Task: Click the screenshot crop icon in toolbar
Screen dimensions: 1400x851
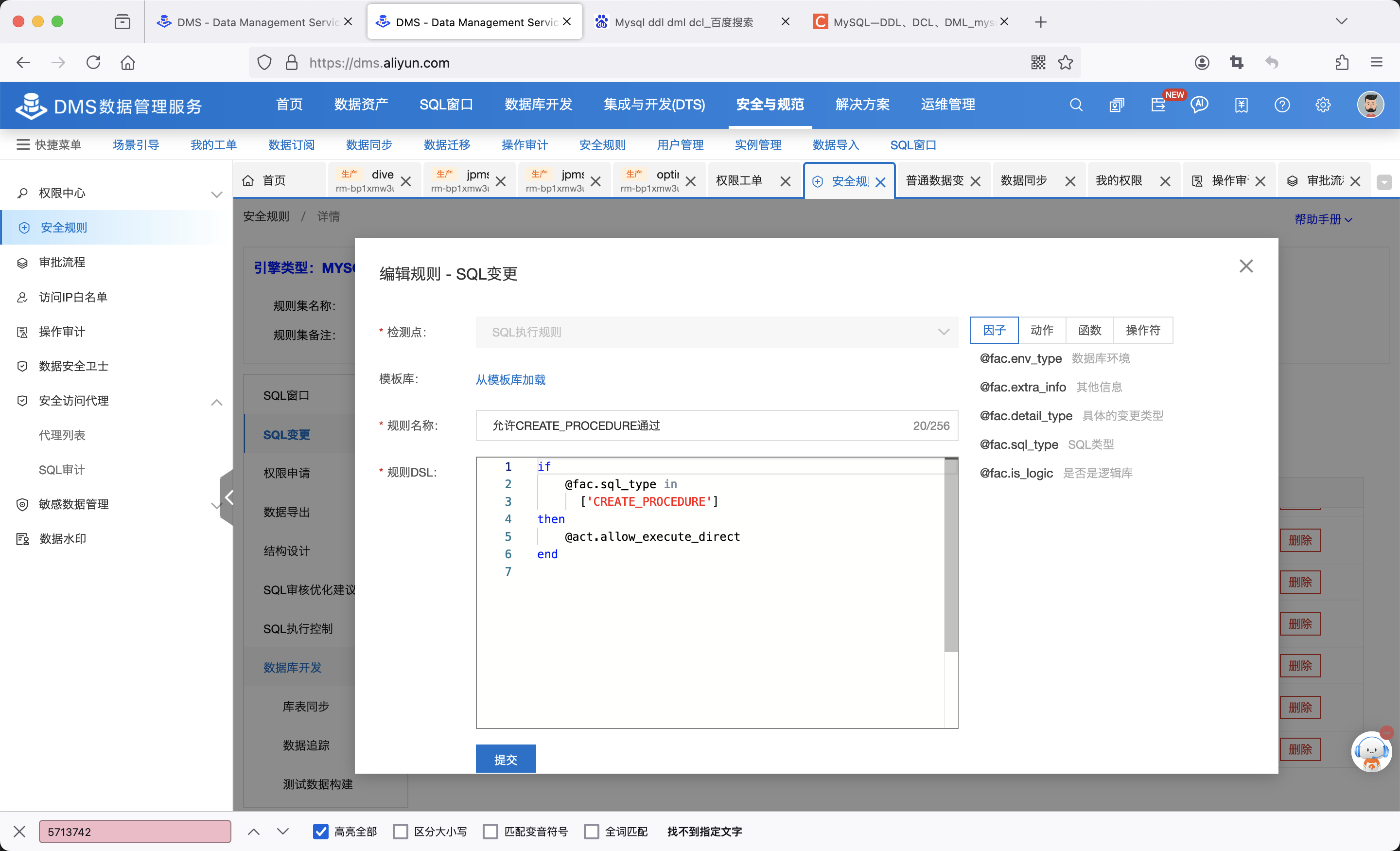Action: pyautogui.click(x=1236, y=63)
